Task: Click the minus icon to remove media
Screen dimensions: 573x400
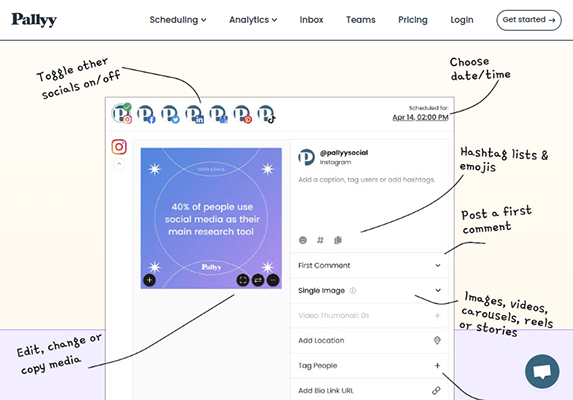Action: pyautogui.click(x=273, y=280)
